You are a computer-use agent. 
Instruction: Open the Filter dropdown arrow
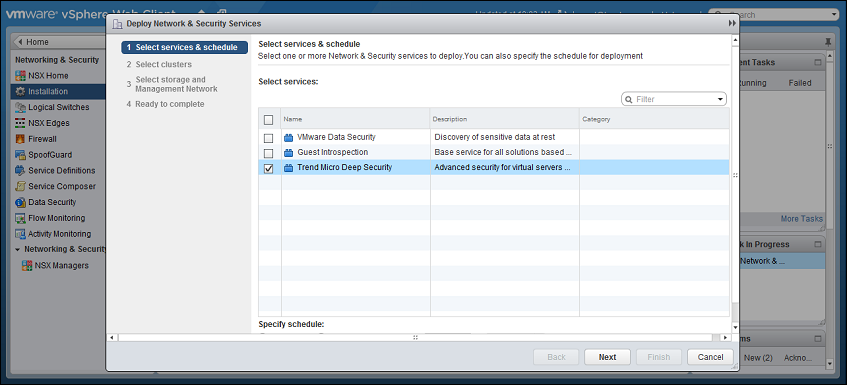pos(720,99)
